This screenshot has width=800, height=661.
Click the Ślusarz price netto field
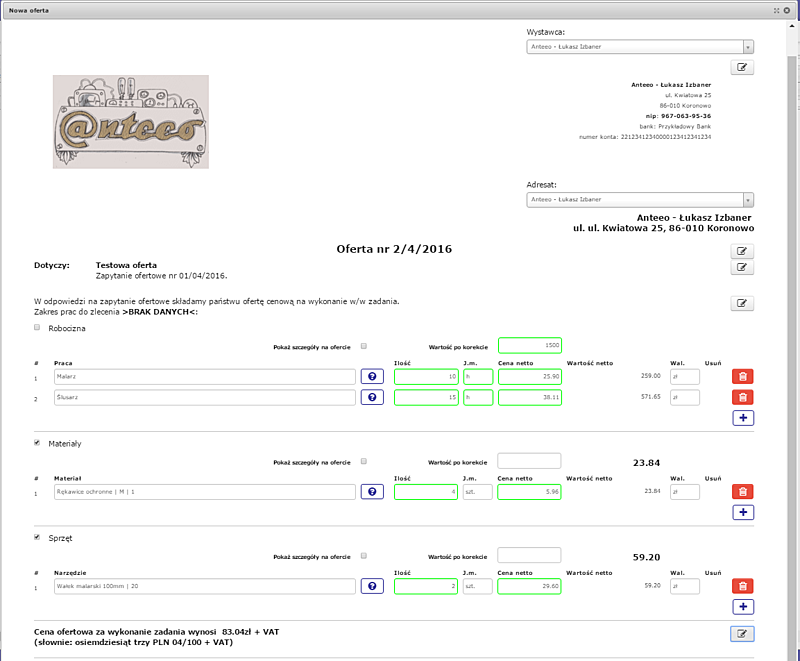pos(529,397)
